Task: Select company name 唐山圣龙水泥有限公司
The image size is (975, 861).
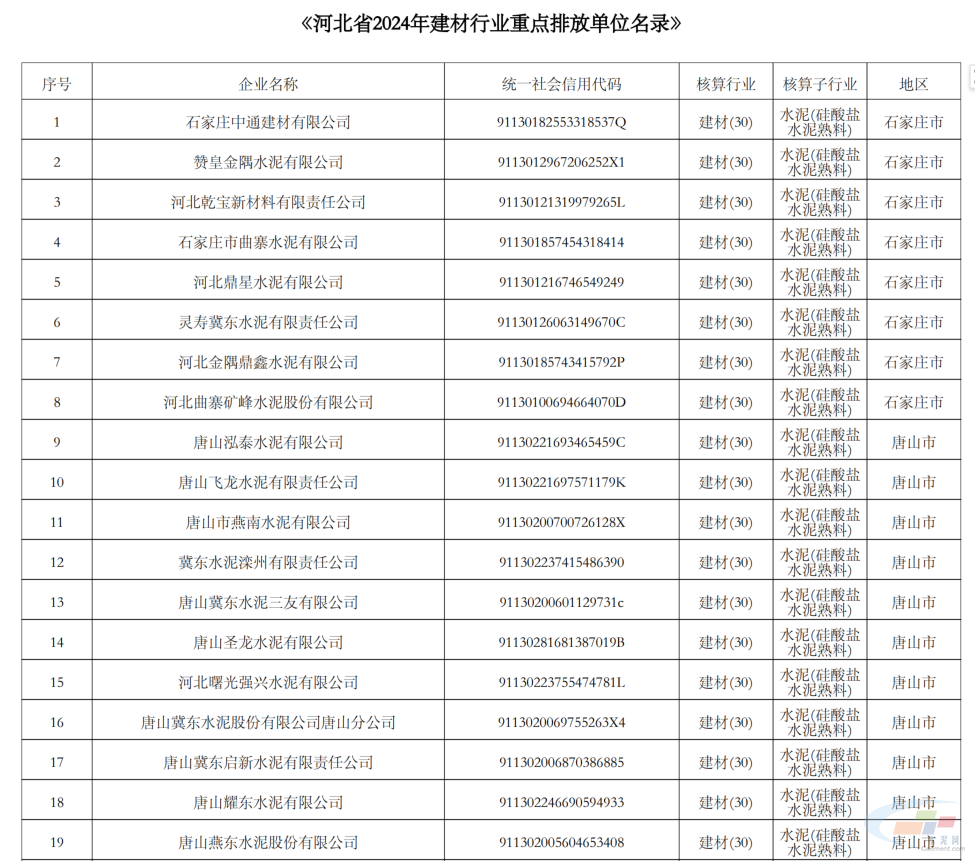Action: [x=268, y=642]
